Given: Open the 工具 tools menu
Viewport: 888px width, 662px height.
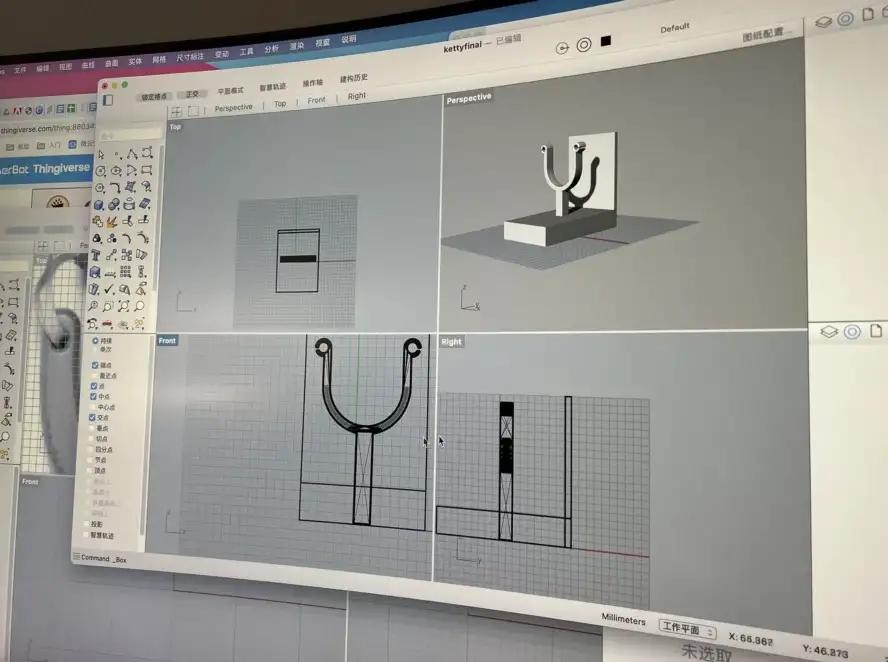Looking at the screenshot, I should [x=246, y=52].
